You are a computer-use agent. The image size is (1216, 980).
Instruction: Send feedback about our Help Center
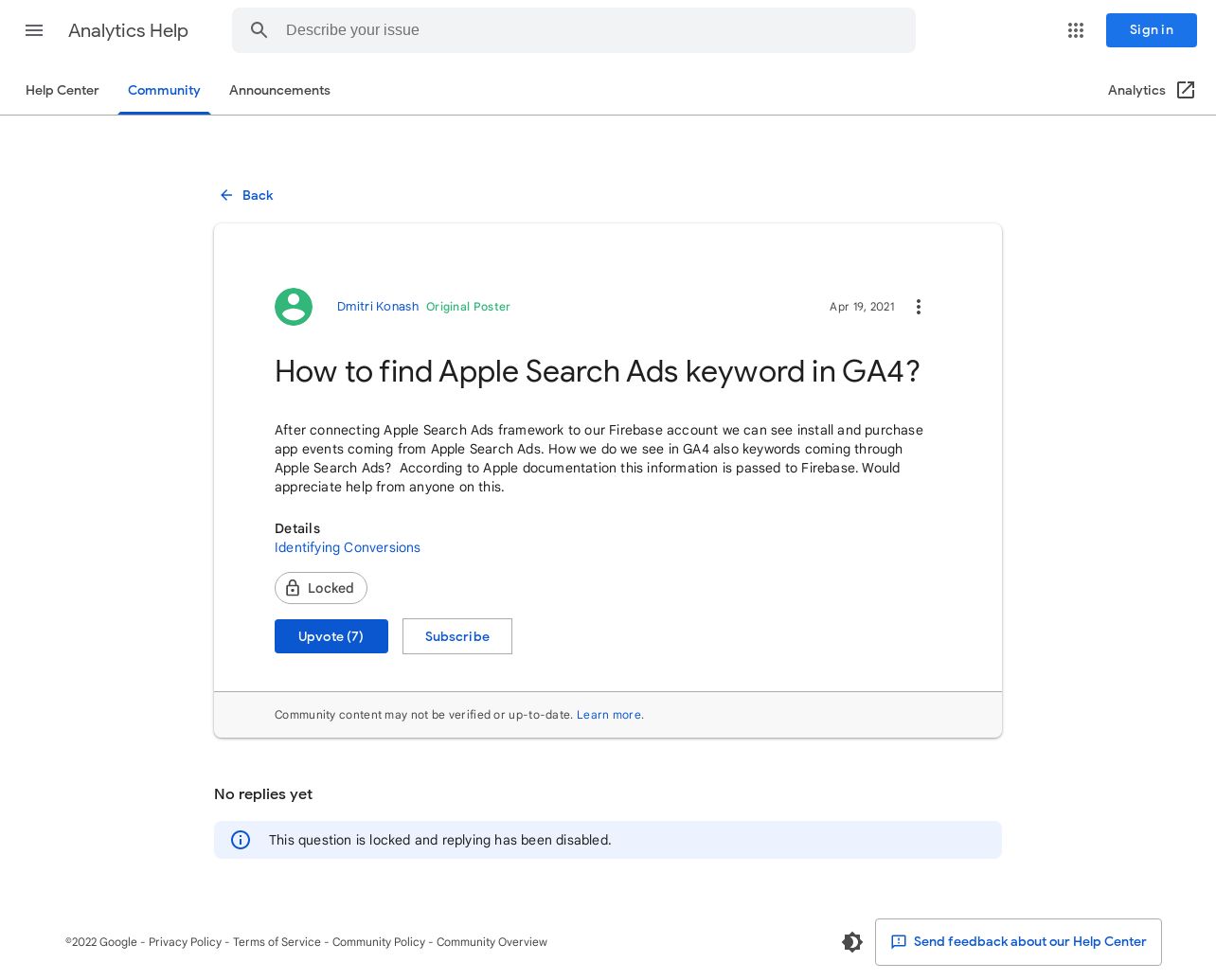tap(1018, 942)
